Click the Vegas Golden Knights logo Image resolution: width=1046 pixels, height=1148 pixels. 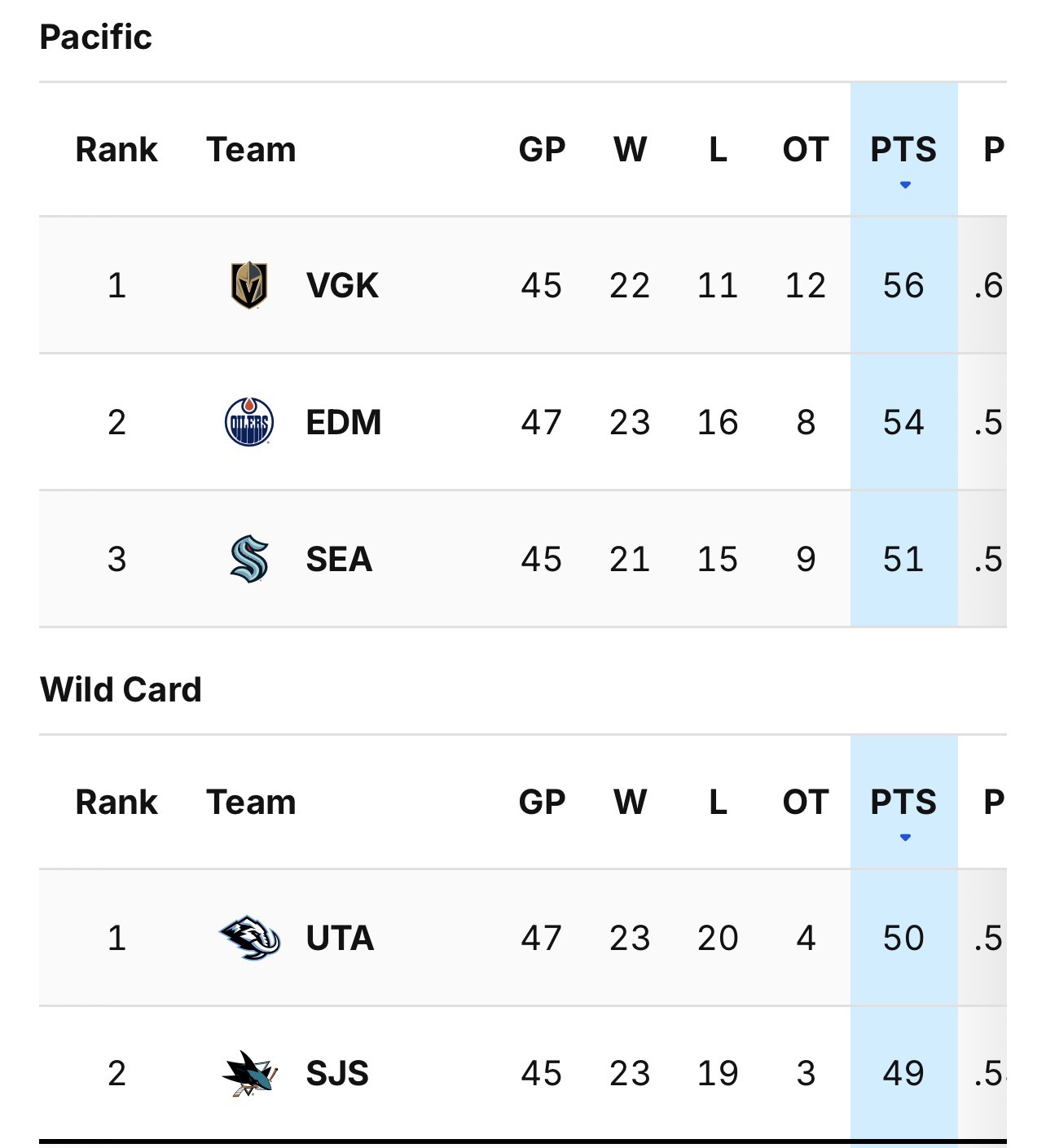click(x=249, y=285)
